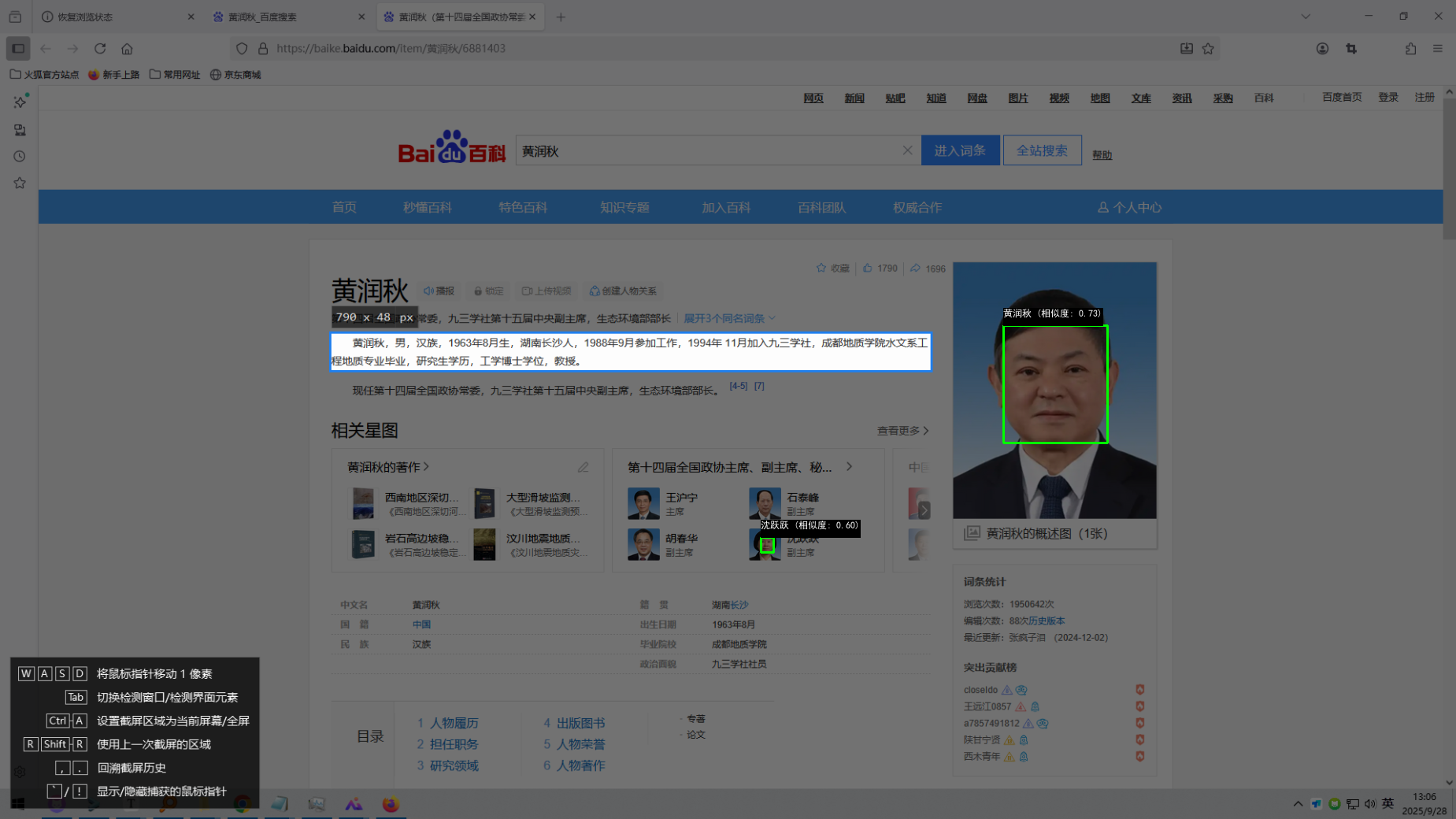Viewport: 1456px width, 819px height.
Task: Open the Firefox hamburger application menu
Action: click(1437, 49)
